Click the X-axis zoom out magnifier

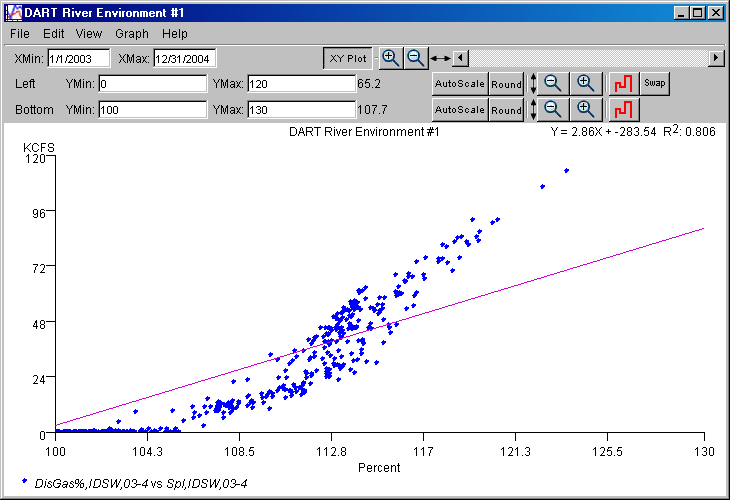415,58
